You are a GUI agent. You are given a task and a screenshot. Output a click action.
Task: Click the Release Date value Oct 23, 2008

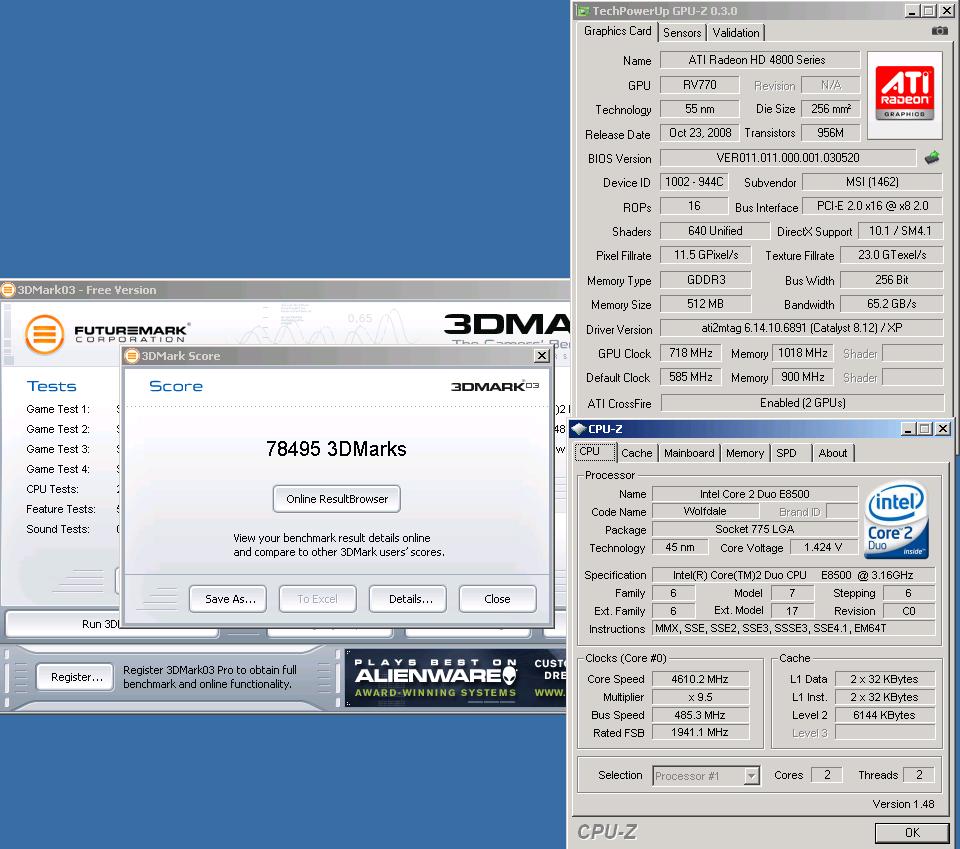(700, 133)
